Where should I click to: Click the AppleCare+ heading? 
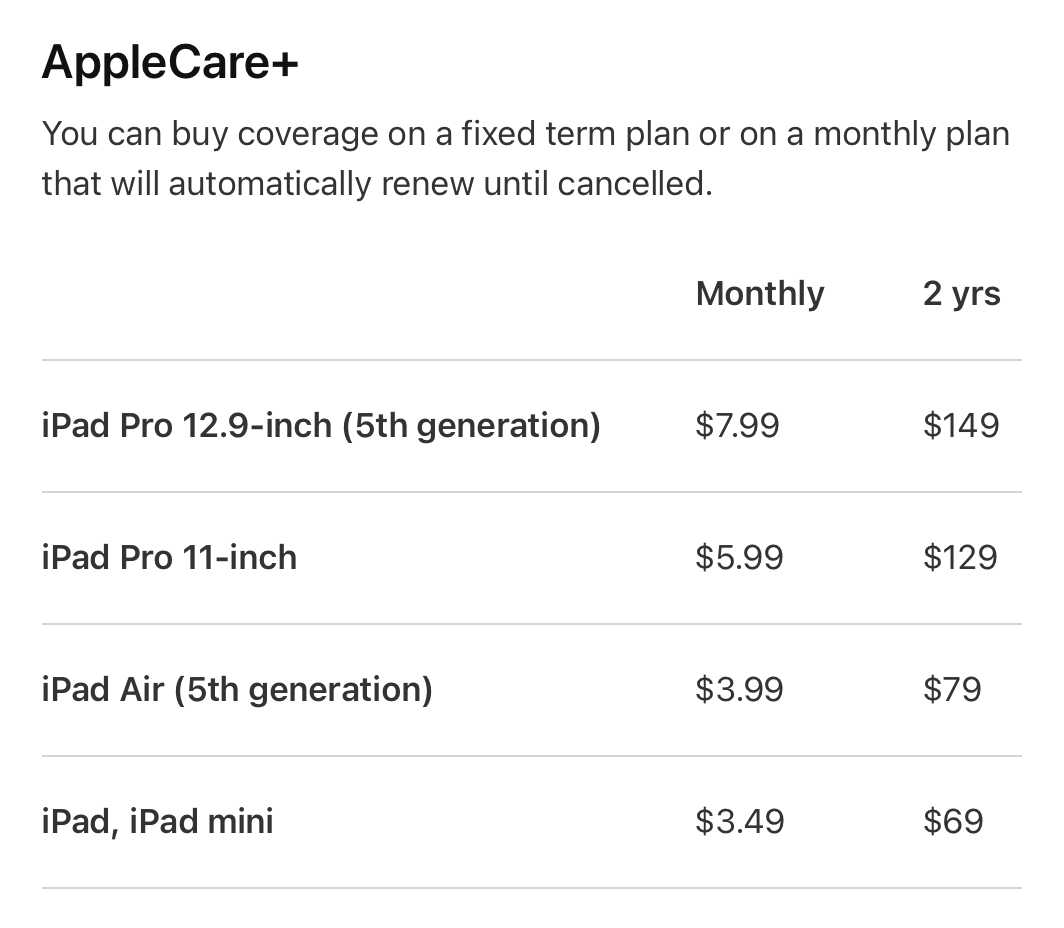point(170,64)
